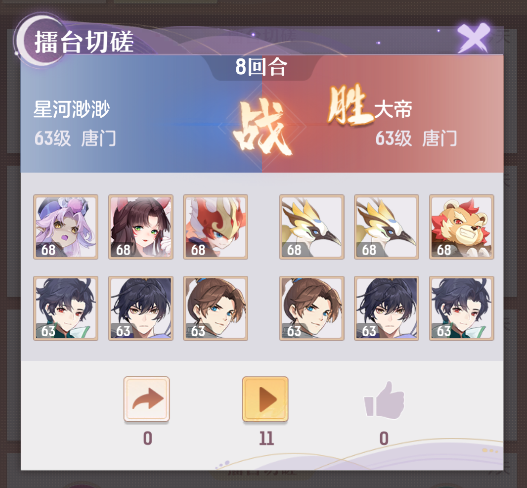The width and height of the screenshot is (527, 488).
Task: Select the purple-haired pet portrait
Action: pos(66,227)
